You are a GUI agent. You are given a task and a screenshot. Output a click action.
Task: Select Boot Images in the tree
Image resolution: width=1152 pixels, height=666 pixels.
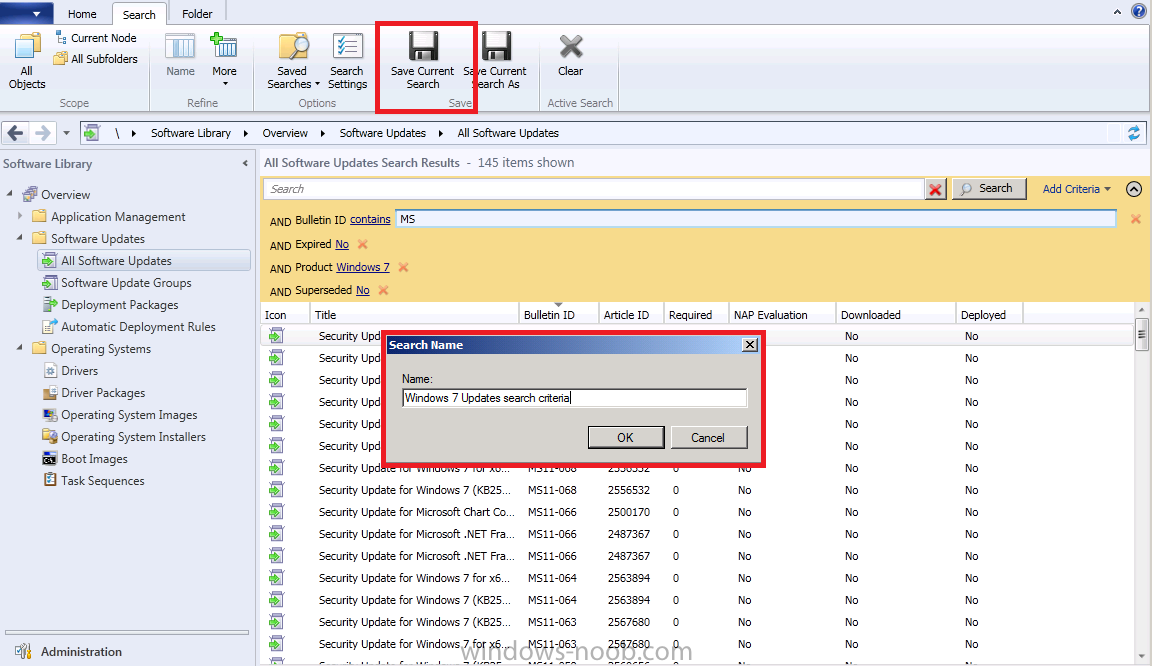(85, 459)
